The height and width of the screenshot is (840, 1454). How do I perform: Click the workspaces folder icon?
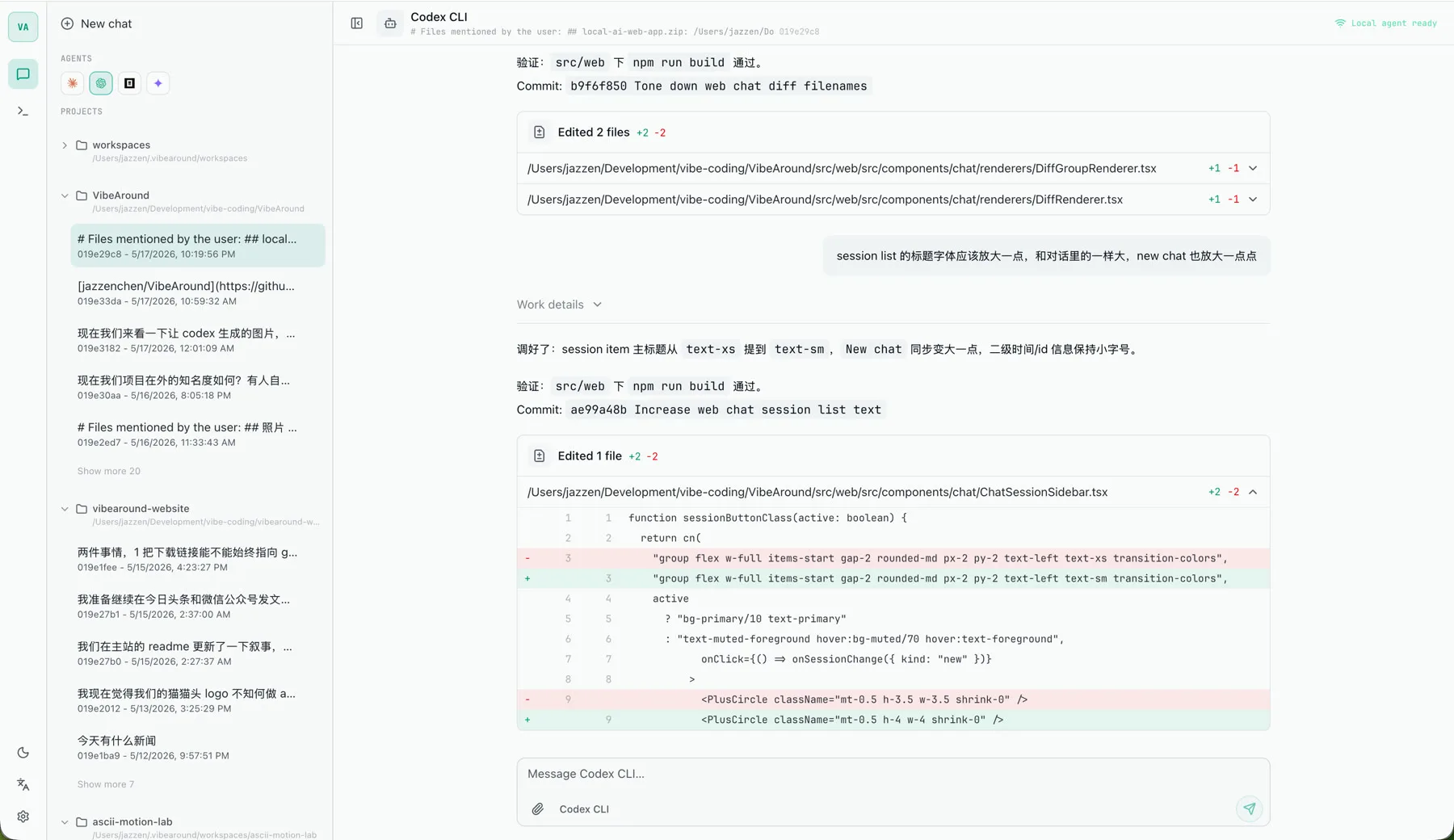click(x=82, y=145)
